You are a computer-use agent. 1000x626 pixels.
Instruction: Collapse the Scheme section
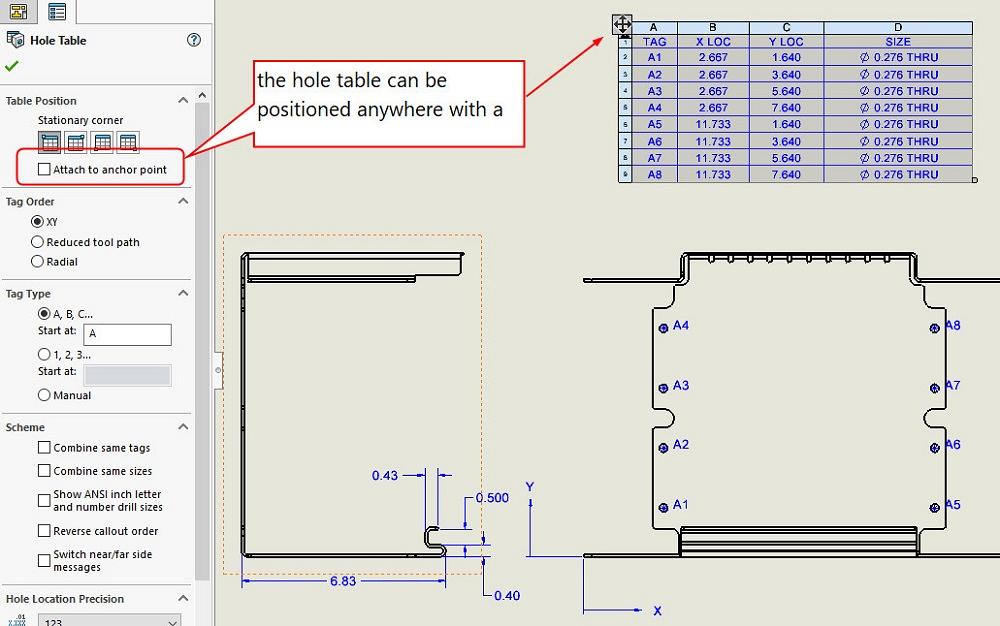point(183,426)
